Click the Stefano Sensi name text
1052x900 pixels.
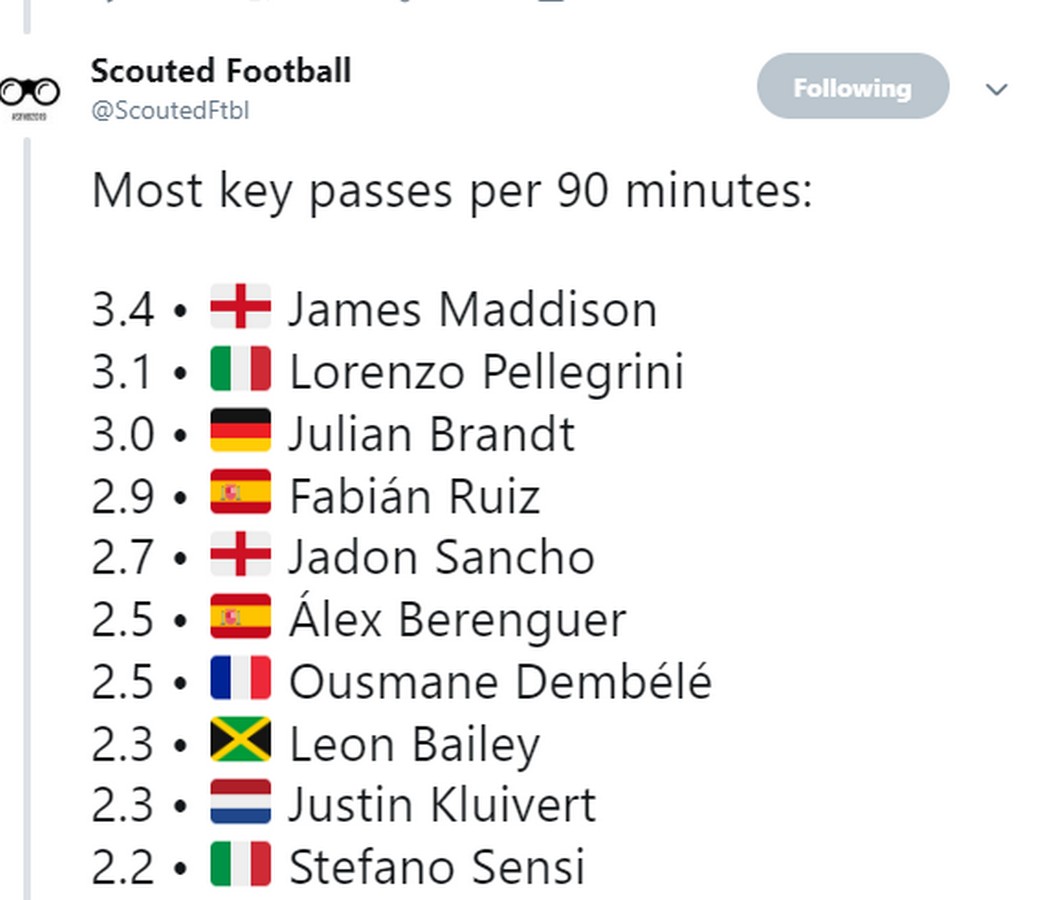coord(437,867)
